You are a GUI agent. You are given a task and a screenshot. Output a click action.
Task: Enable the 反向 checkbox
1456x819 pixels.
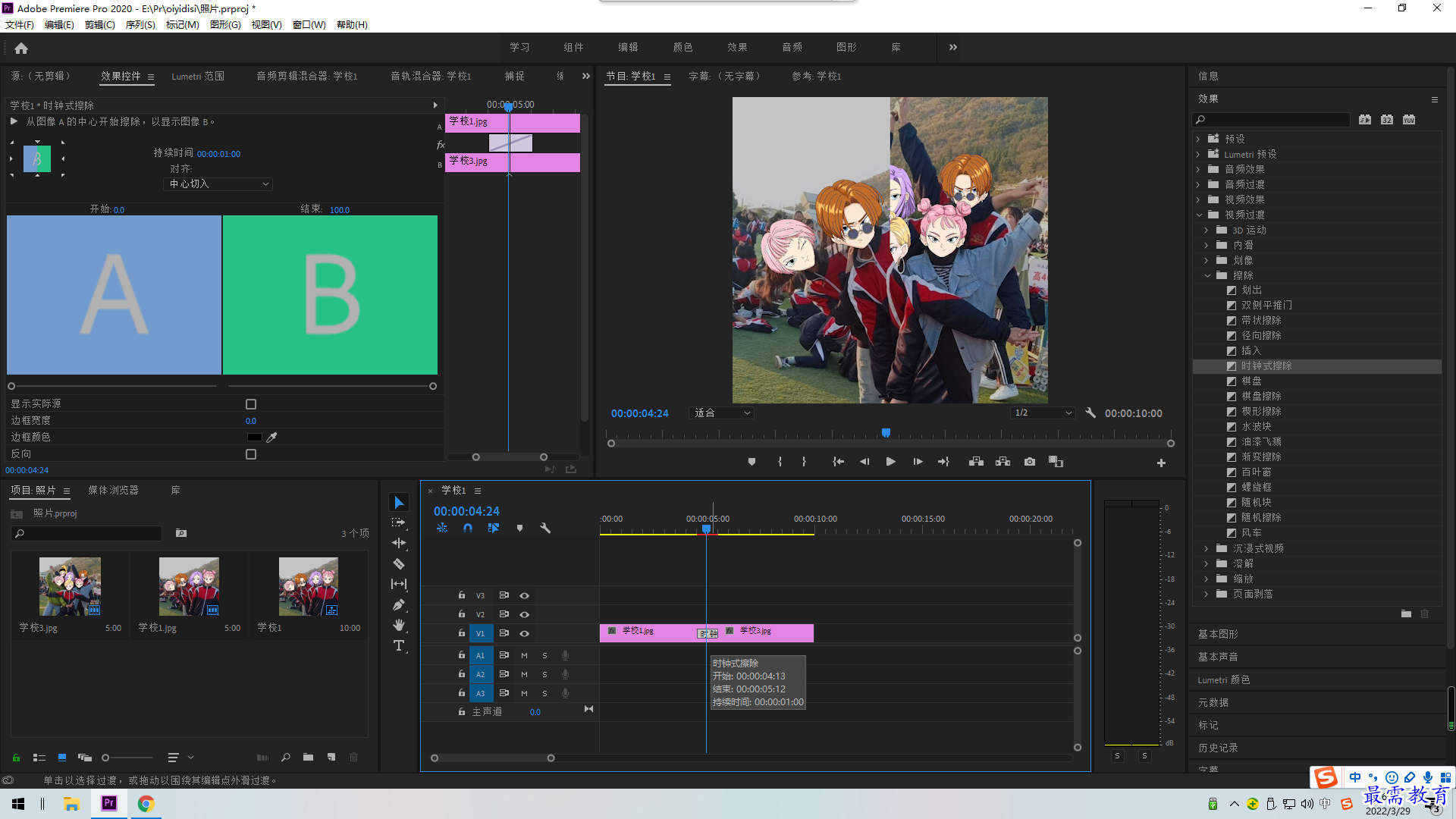pos(251,454)
